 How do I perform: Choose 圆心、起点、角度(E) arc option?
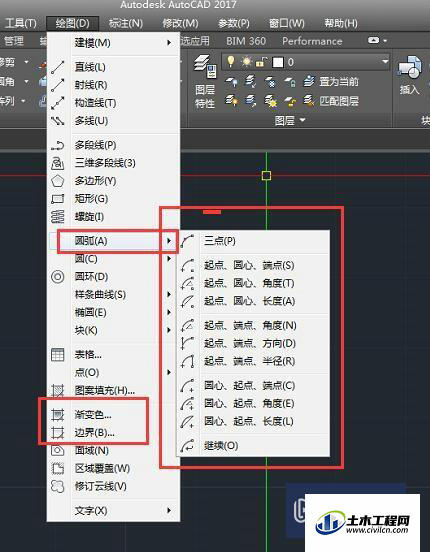coord(254,404)
